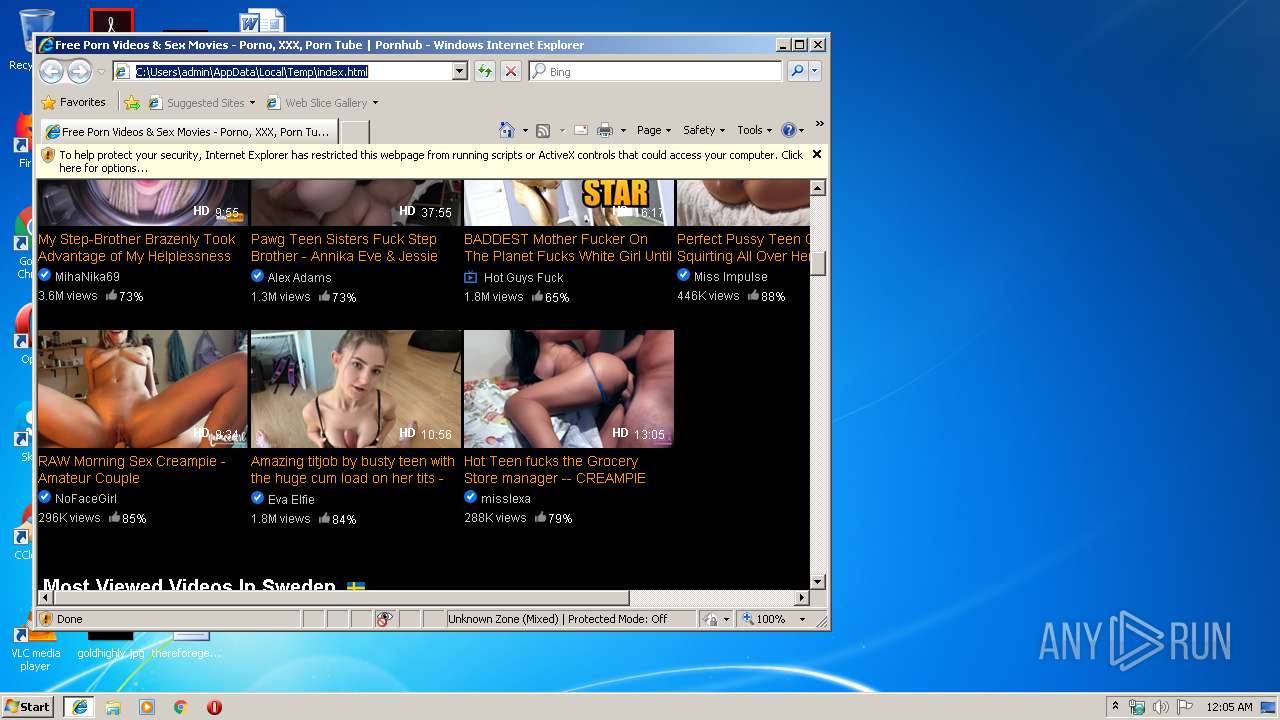Refresh the page with the green arrows icon
This screenshot has width=1280, height=720.
485,71
